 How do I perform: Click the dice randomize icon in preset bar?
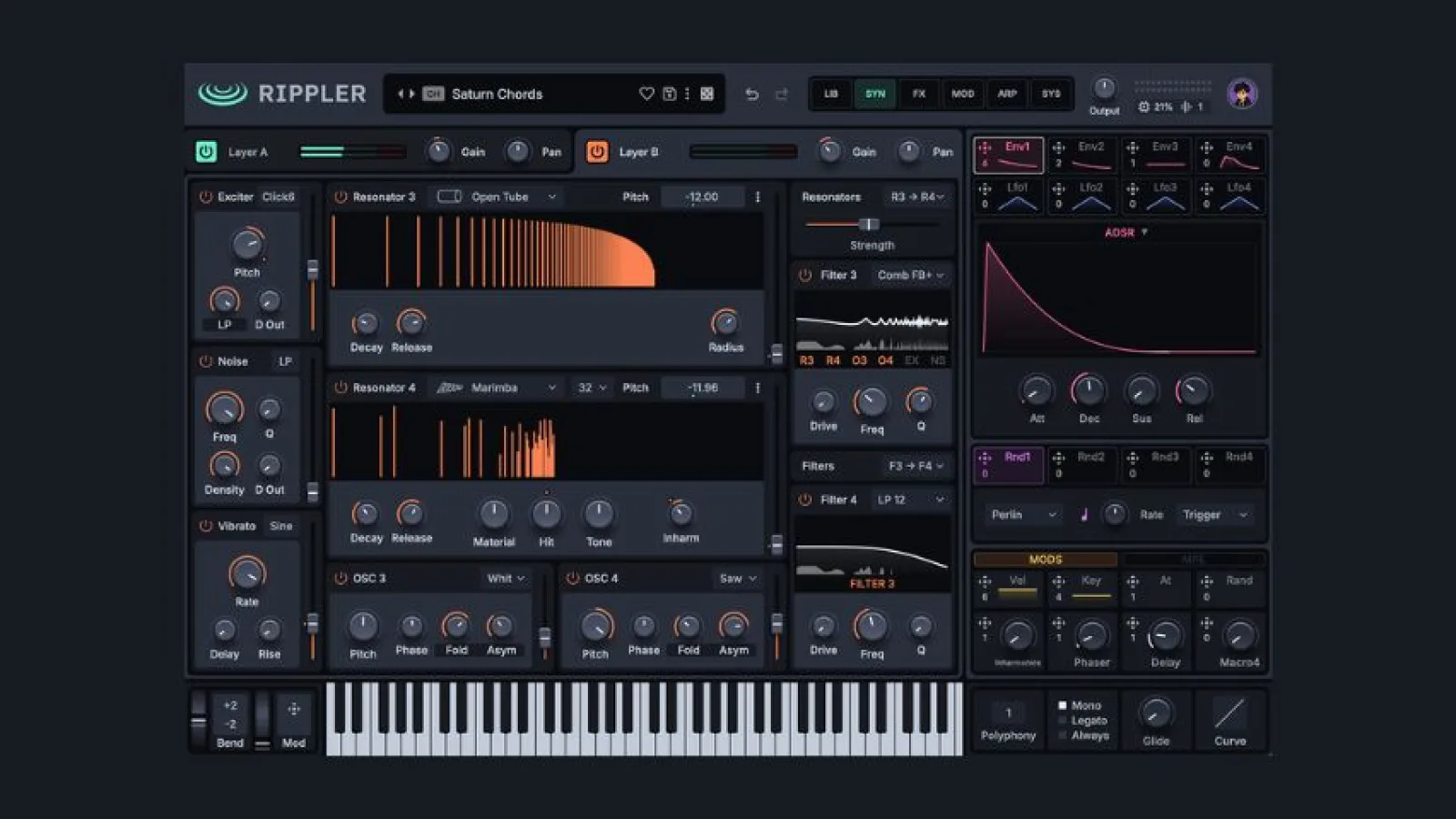pos(707,94)
